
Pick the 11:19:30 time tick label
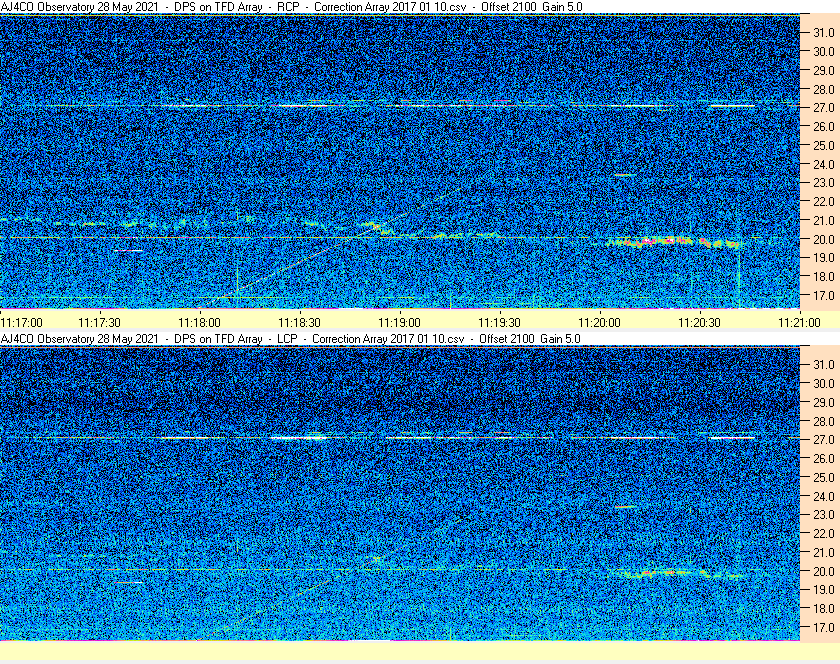coord(499,323)
